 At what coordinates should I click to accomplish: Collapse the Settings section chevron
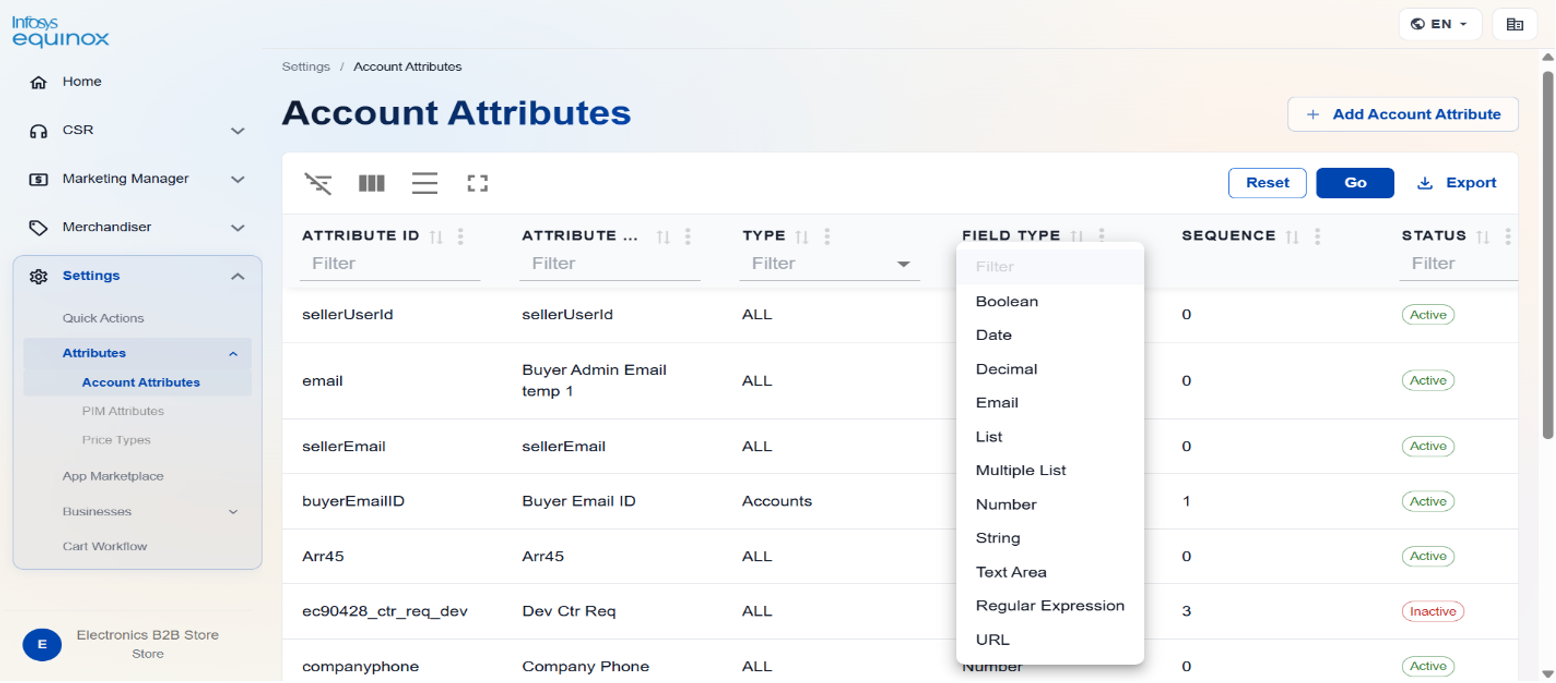point(238,277)
